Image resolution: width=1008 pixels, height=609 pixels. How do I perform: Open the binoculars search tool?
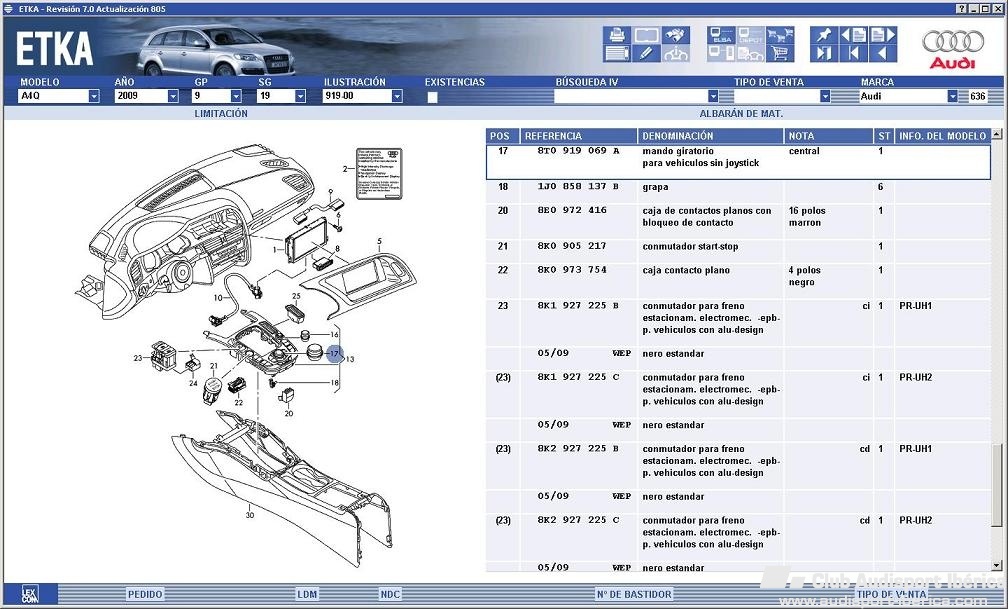coord(676,35)
